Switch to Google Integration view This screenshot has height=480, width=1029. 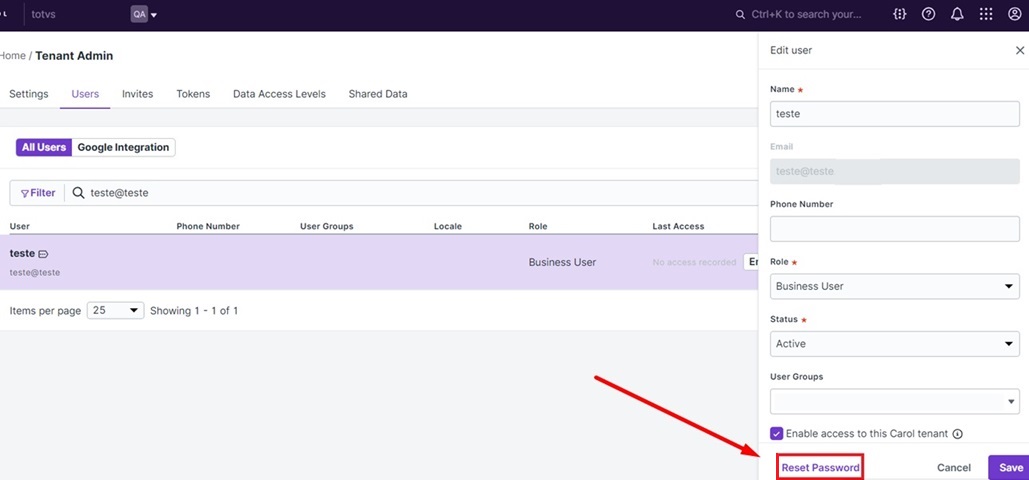tap(123, 148)
